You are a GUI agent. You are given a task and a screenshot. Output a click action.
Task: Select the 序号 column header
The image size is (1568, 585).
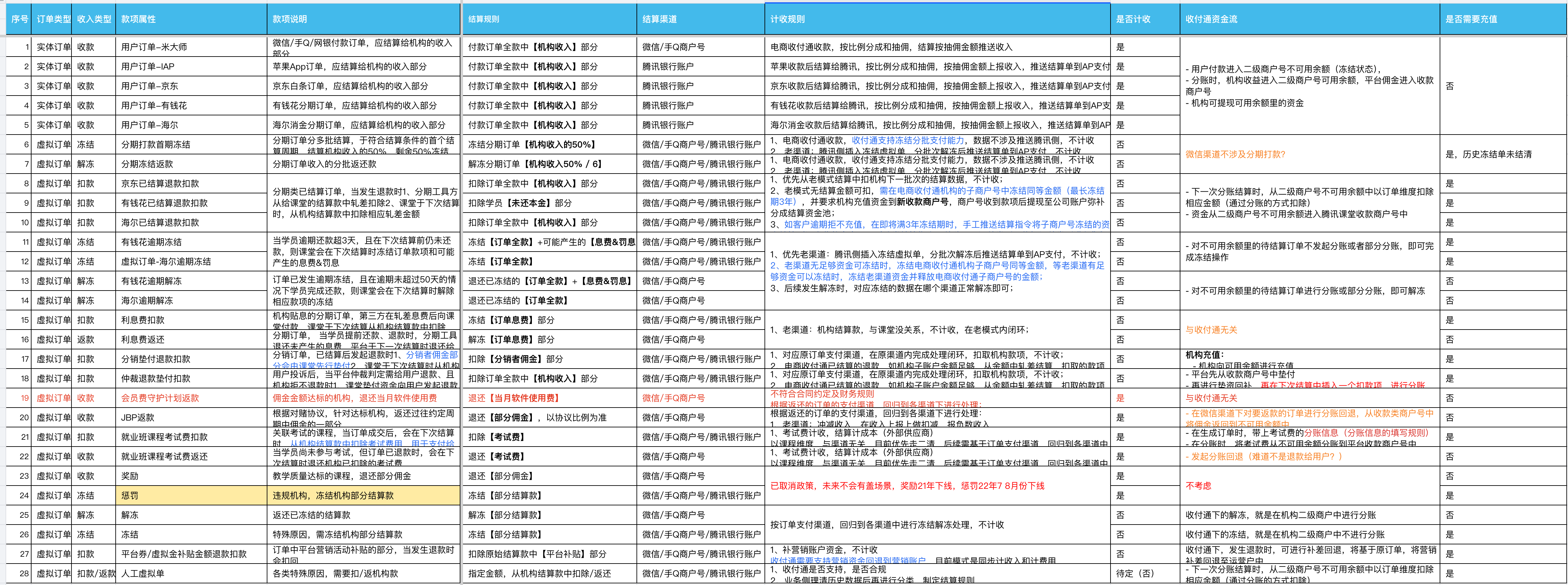point(18,19)
